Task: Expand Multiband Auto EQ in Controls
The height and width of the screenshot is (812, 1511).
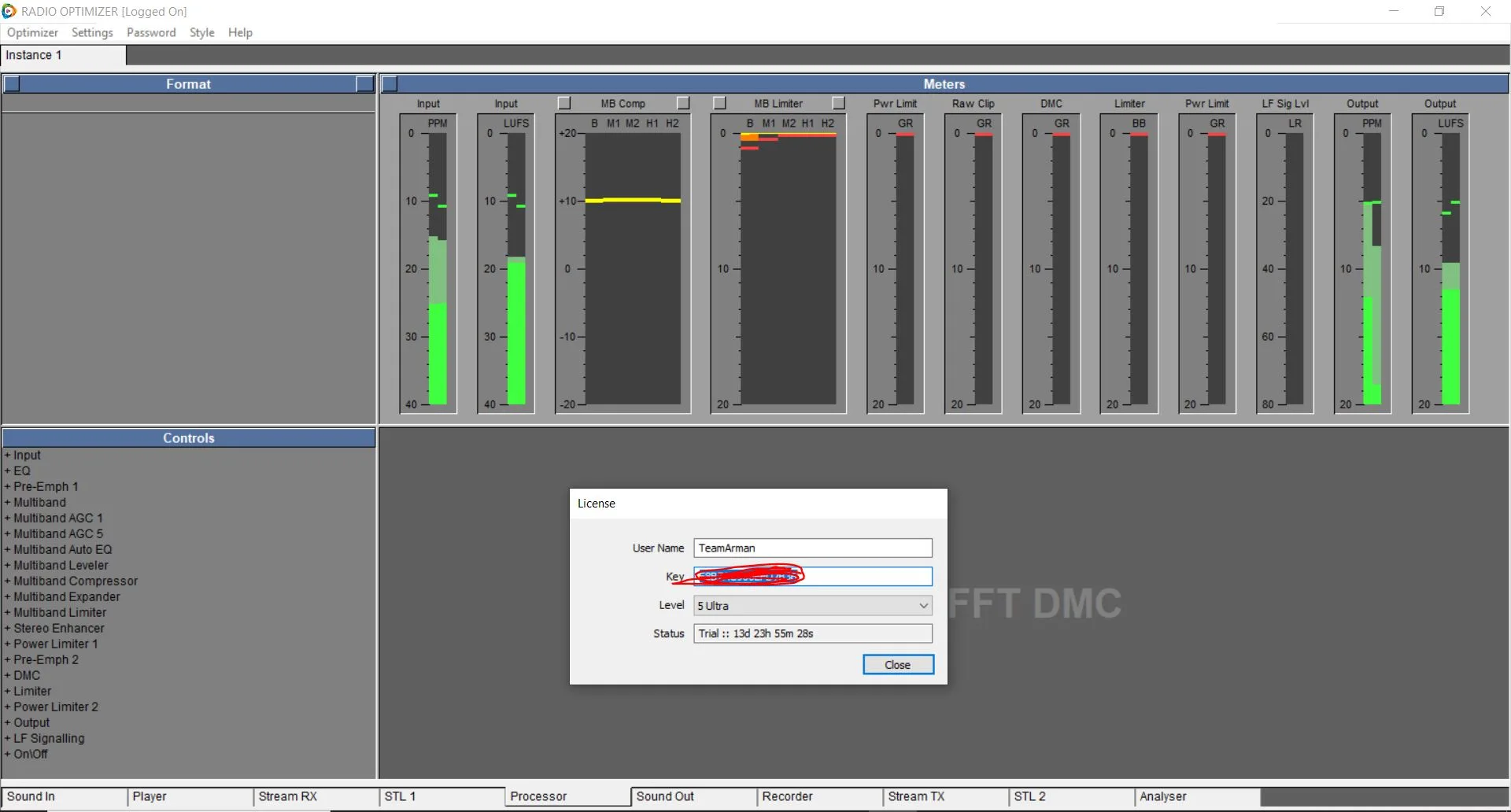Action: [x=58, y=550]
